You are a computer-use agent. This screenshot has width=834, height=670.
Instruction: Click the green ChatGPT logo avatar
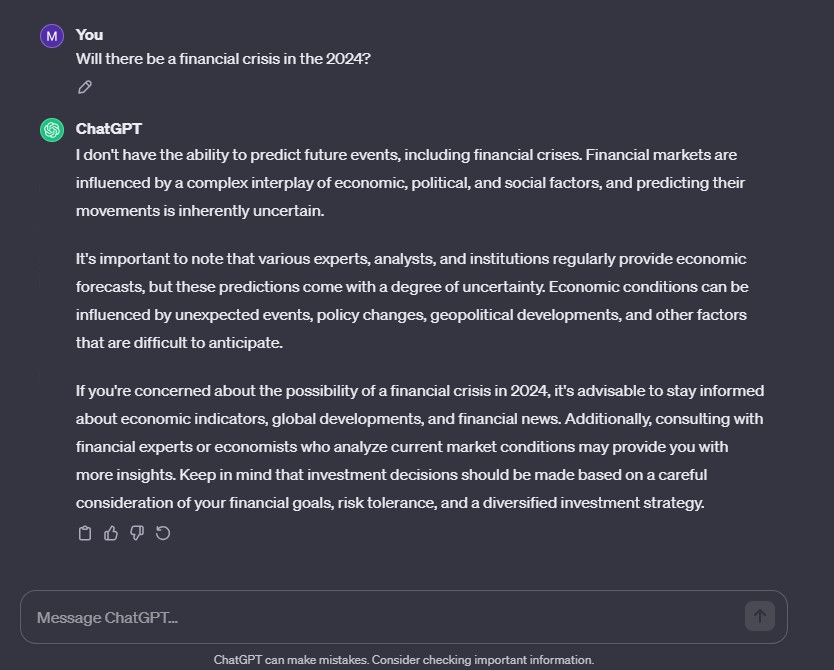coord(52,130)
